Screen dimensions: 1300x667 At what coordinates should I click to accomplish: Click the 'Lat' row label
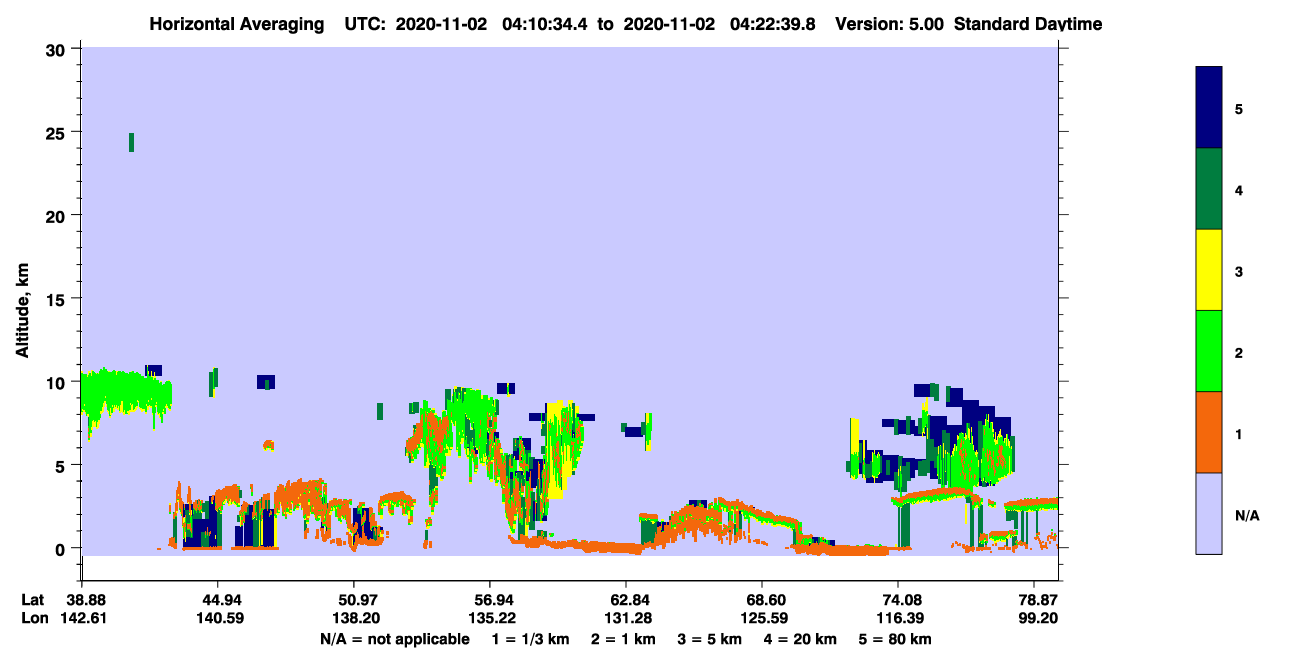(33, 599)
